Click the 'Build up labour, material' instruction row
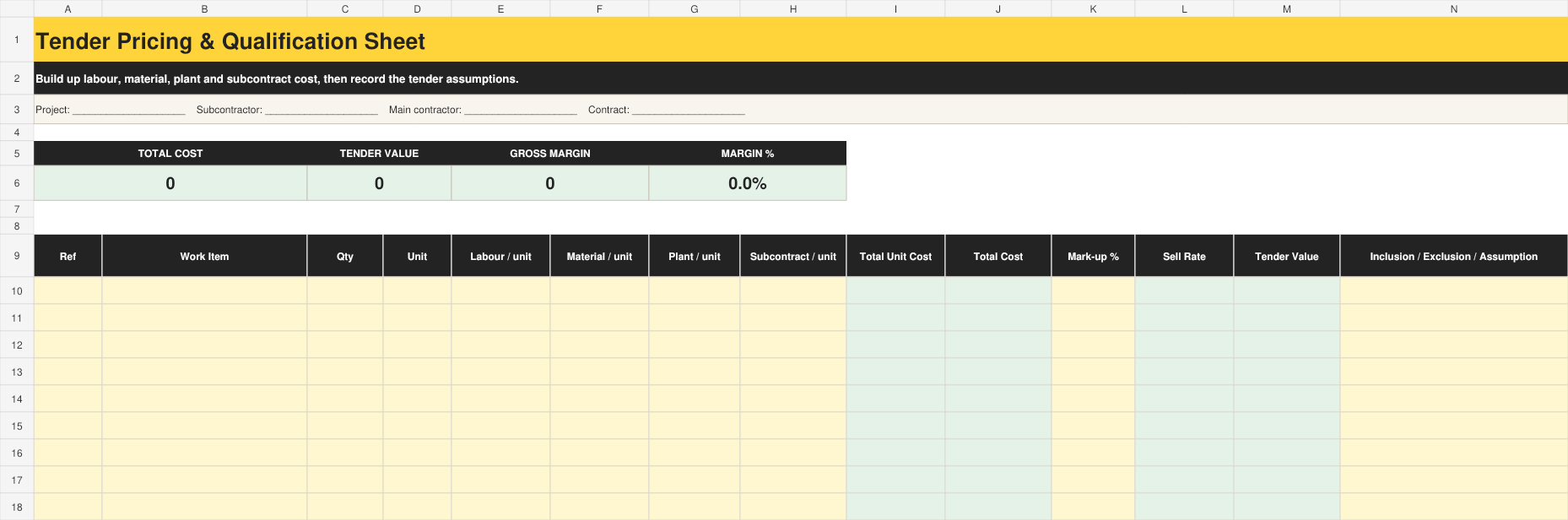 click(x=801, y=79)
